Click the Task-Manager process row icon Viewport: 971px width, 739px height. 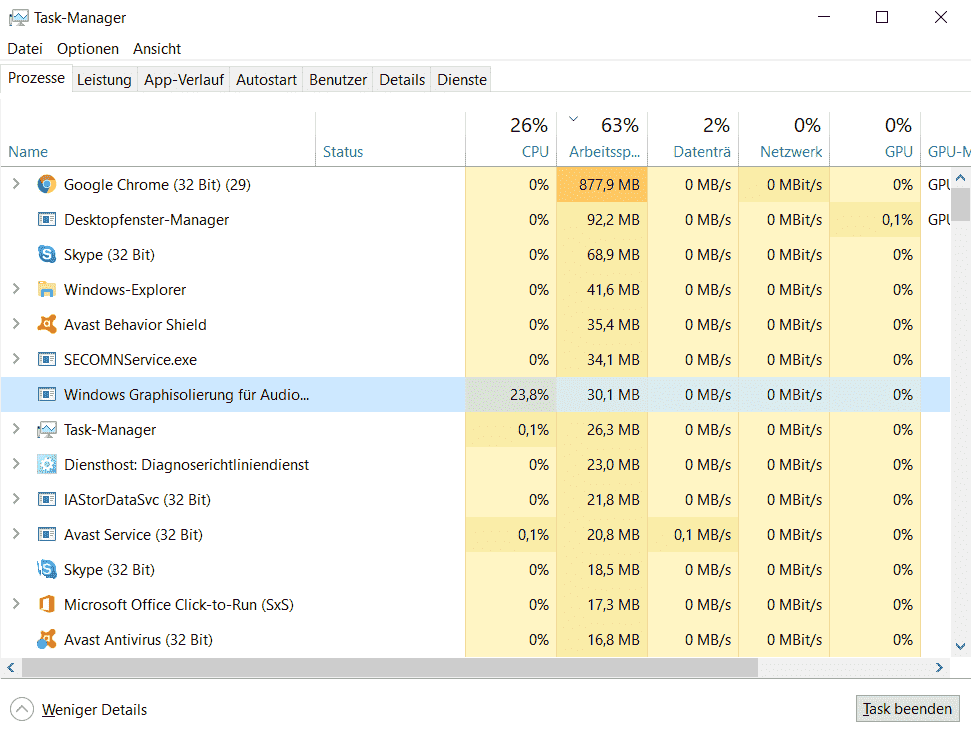(46, 429)
